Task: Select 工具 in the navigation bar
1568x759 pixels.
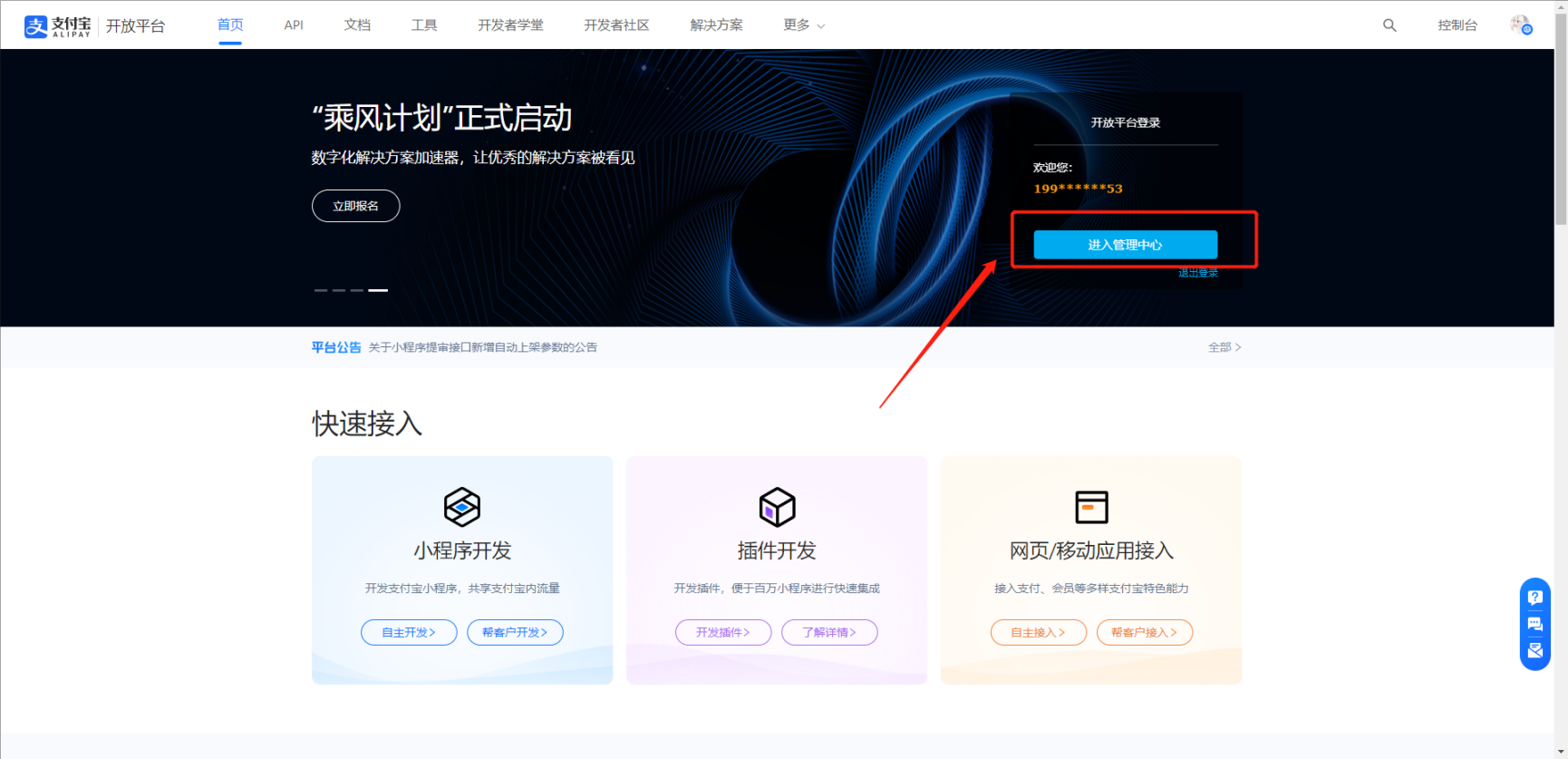Action: [424, 25]
